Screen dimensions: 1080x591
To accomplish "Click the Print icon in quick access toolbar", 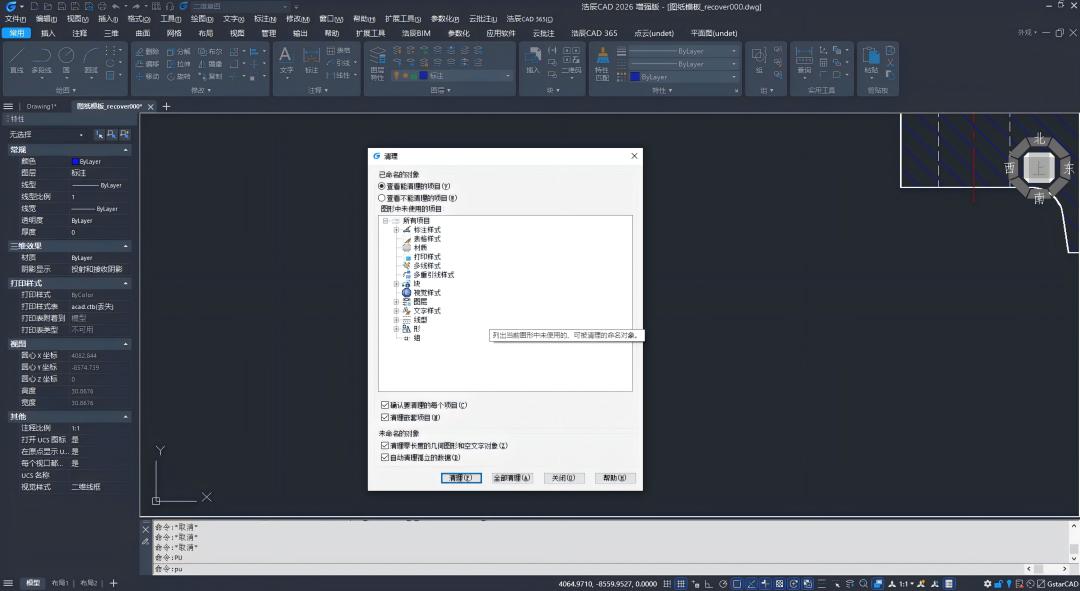I will click(102, 6).
